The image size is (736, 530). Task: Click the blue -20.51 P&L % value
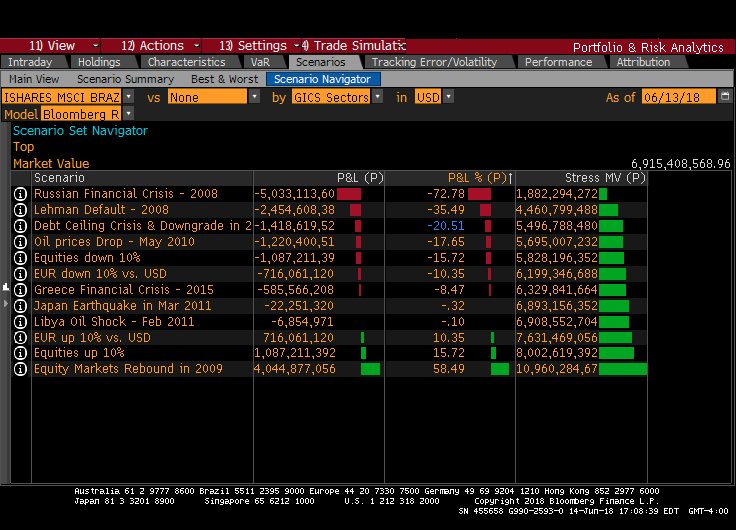click(x=445, y=226)
